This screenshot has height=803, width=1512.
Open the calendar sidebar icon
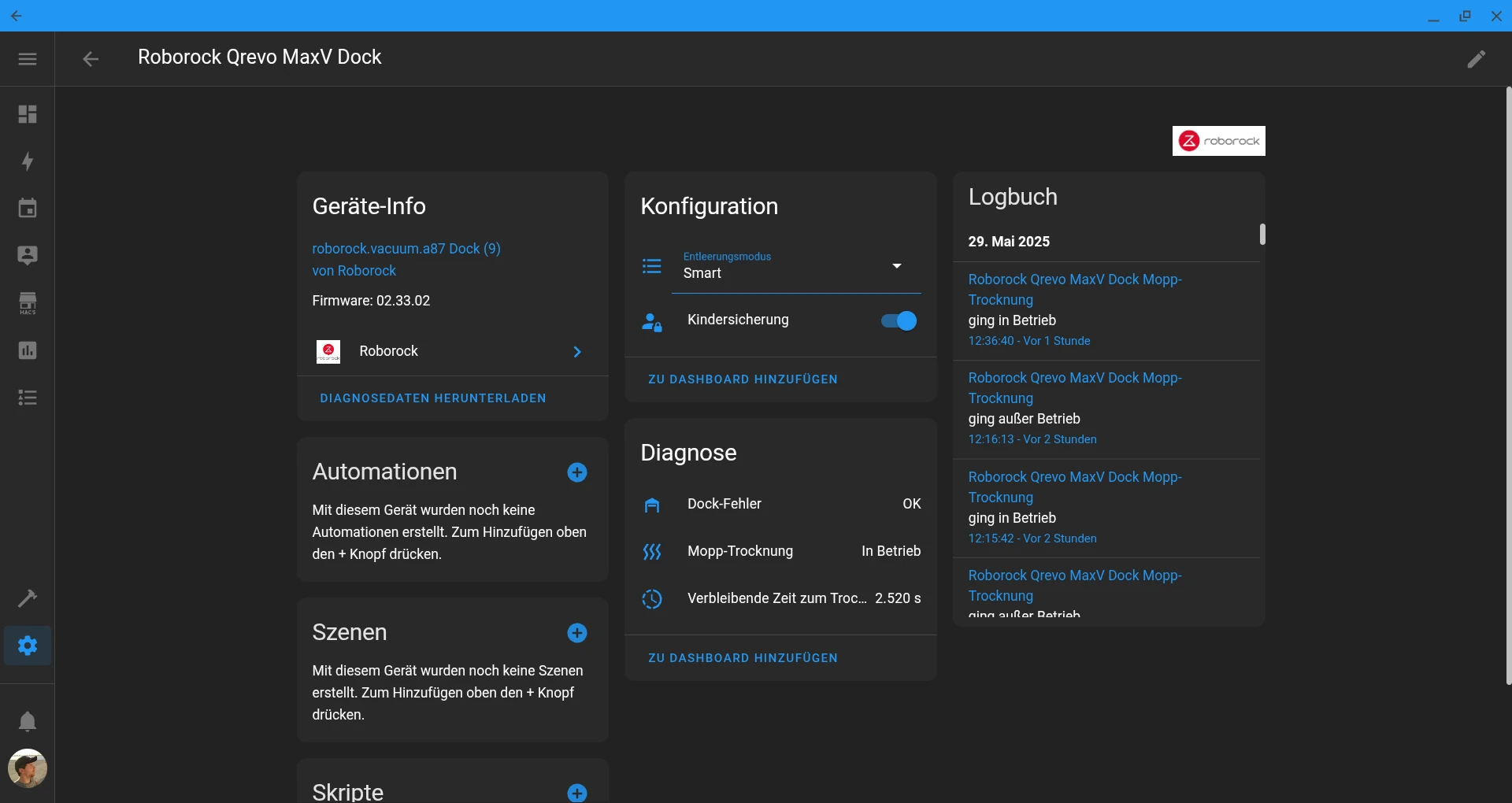tap(28, 209)
